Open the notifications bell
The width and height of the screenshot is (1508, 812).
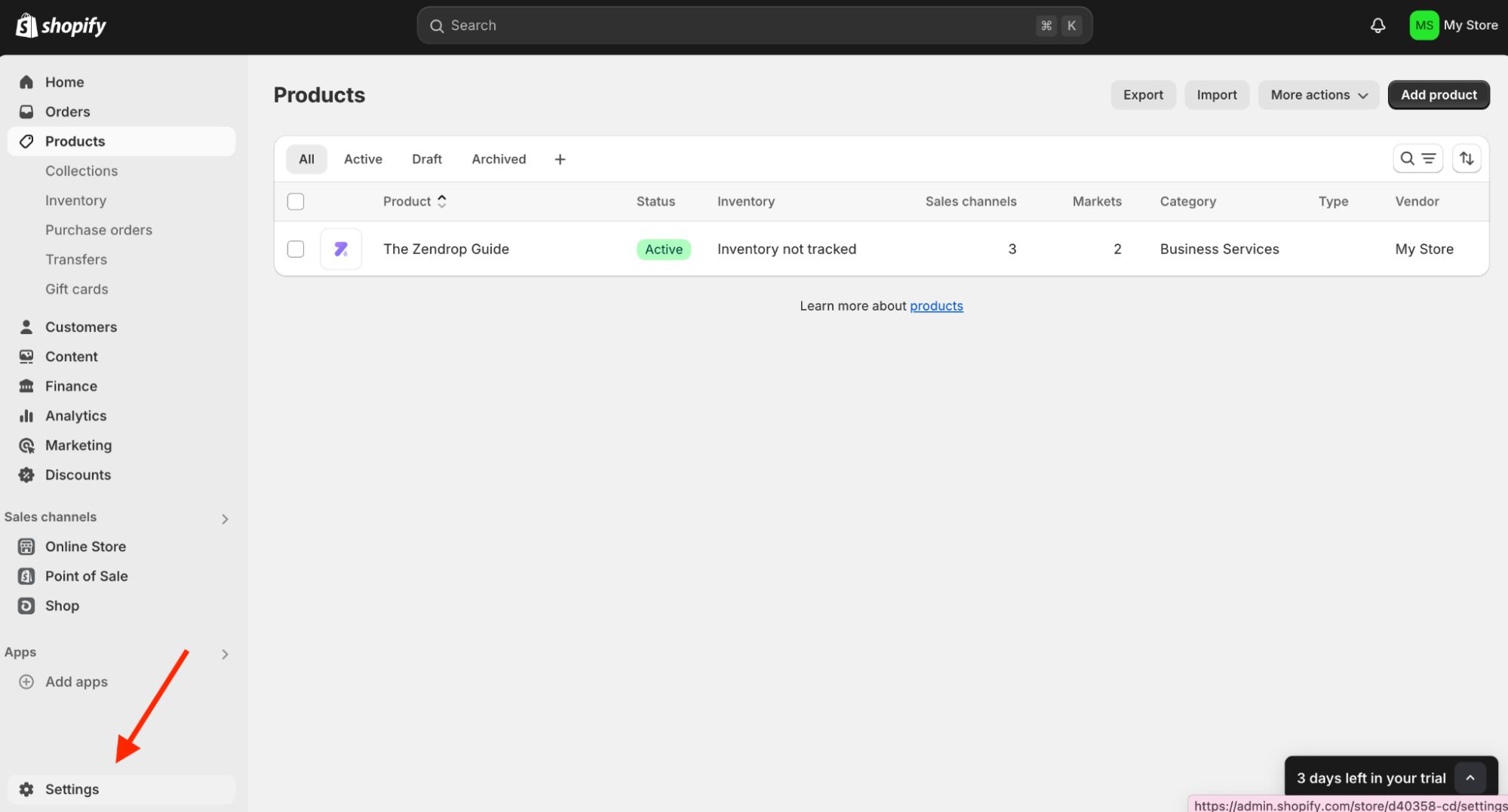(1377, 25)
